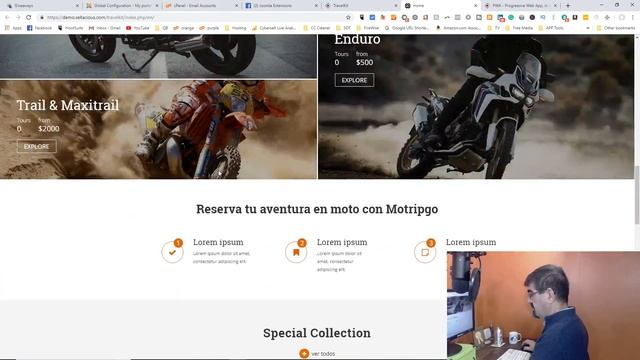Open the Cyberself Live Analytics bookmark
Viewport: 640px width, 360px height.
tap(274, 28)
